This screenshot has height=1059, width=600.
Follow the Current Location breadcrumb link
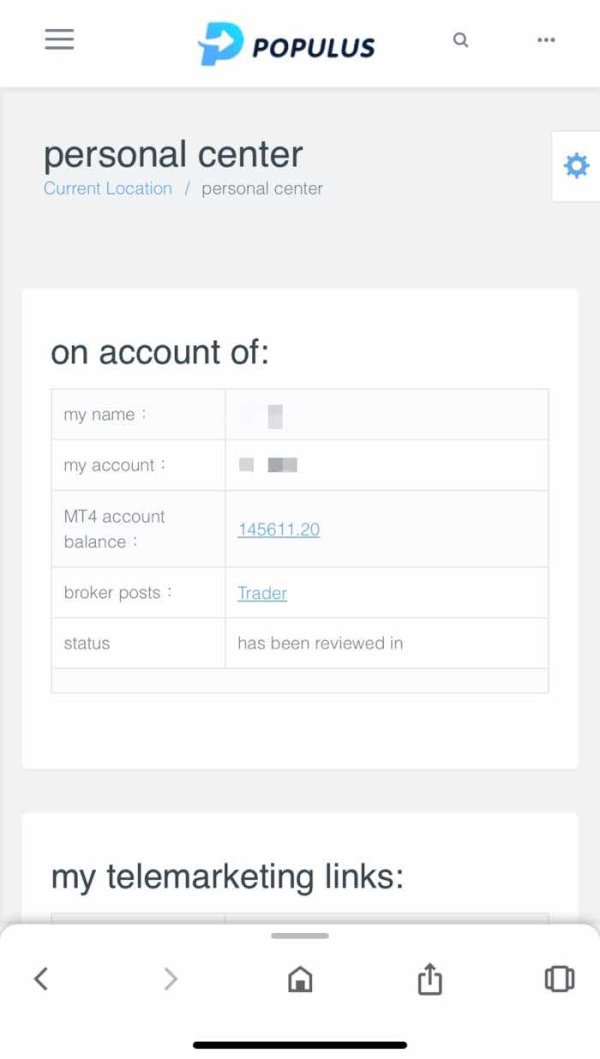[x=108, y=189]
